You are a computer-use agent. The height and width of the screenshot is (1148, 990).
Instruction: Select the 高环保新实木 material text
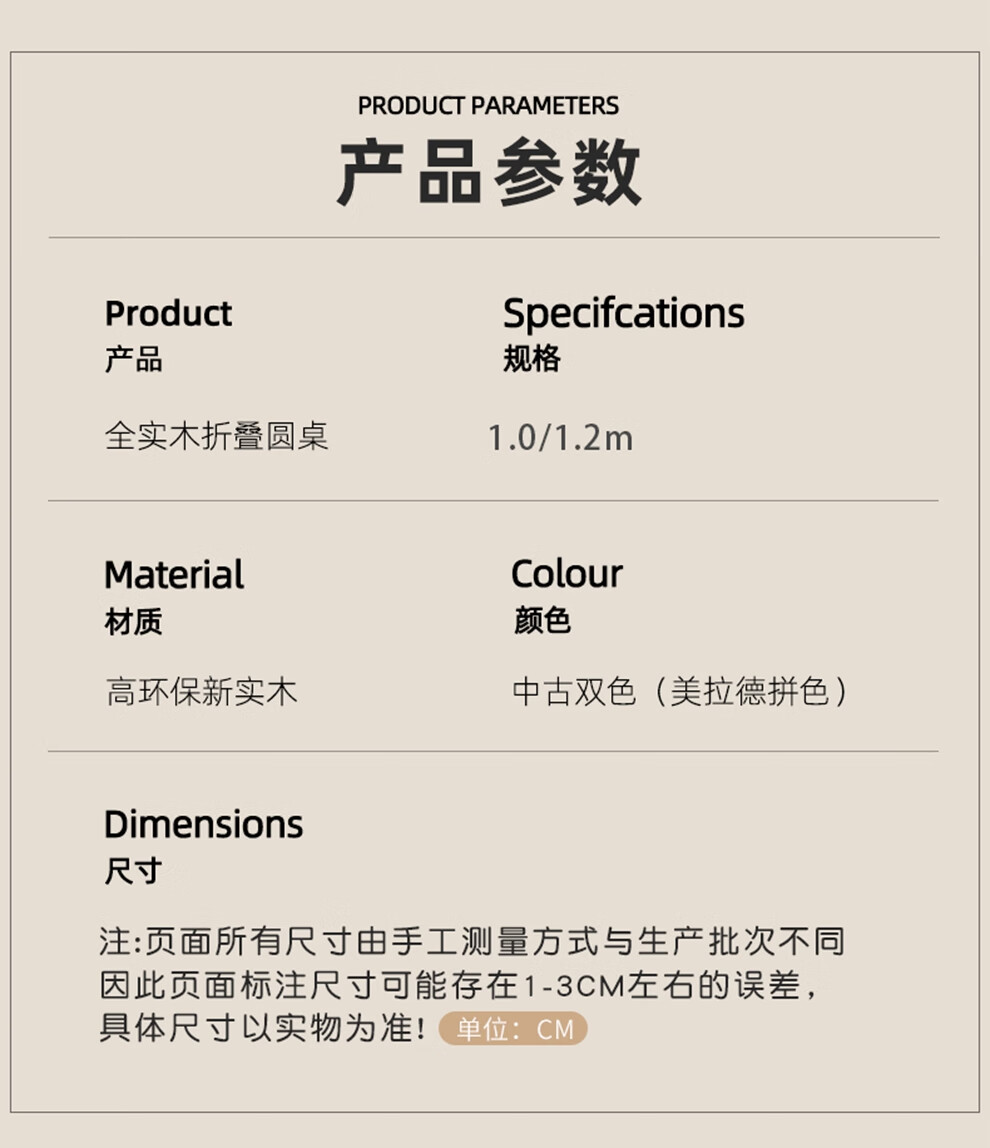point(202,692)
